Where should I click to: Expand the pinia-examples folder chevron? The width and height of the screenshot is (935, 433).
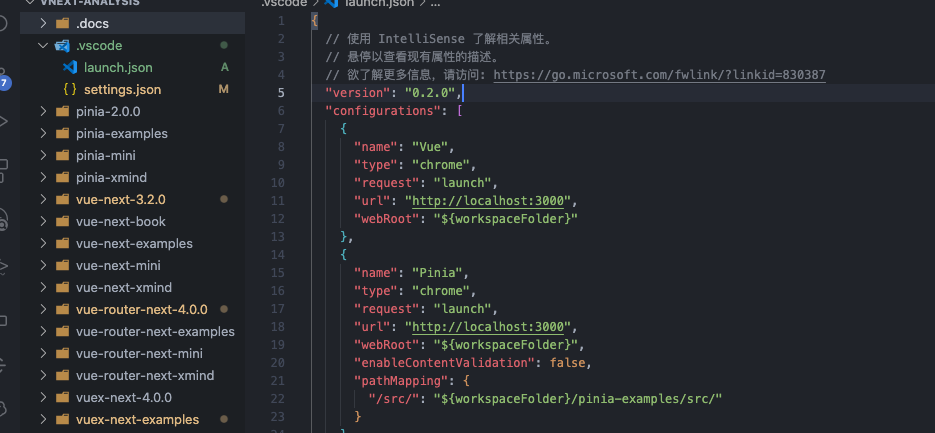(x=43, y=134)
